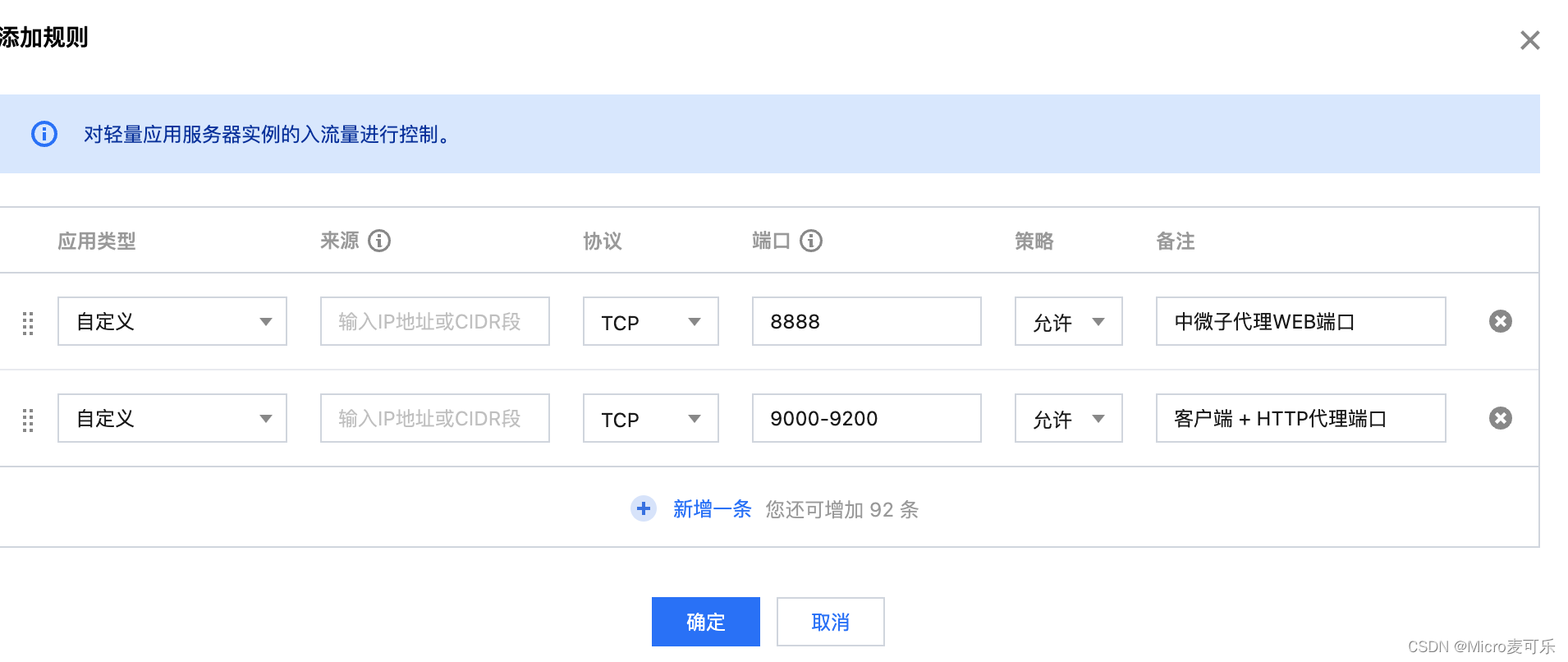This screenshot has width=1568, height=662.
Task: Open the TCP protocol dropdown in the 8888 row
Action: coord(651,321)
